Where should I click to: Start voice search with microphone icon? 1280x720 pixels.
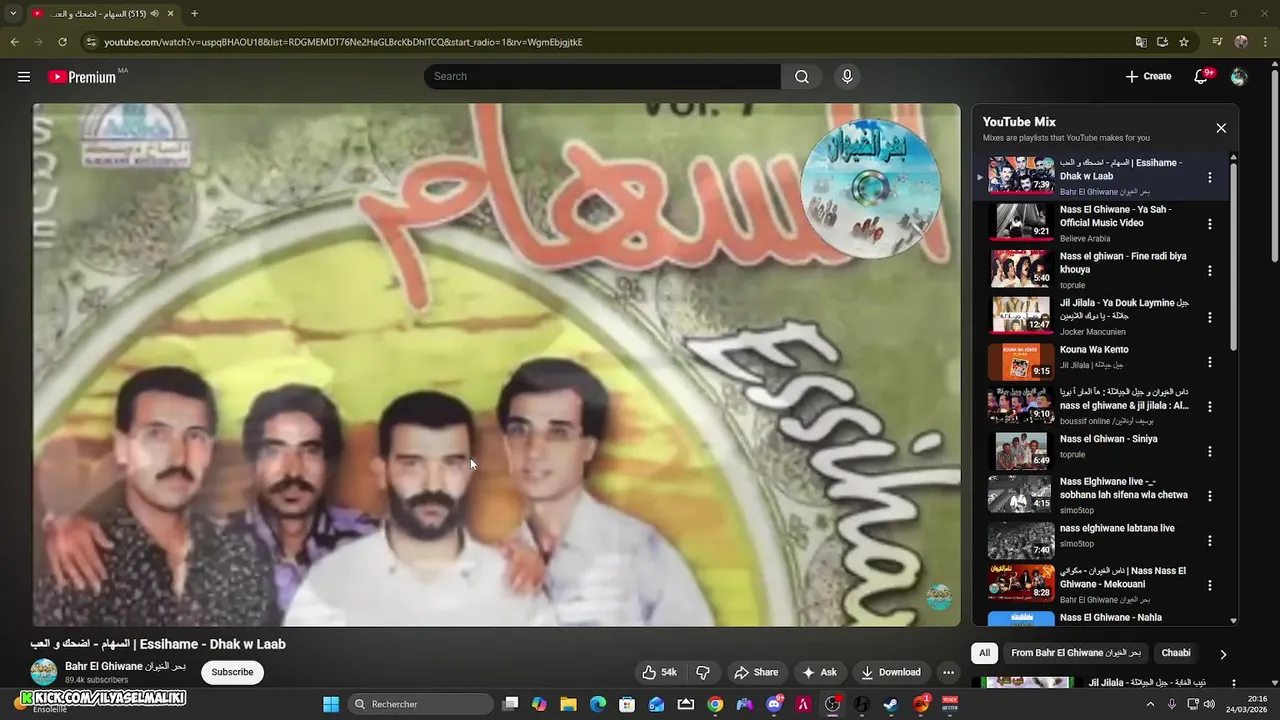(x=847, y=77)
